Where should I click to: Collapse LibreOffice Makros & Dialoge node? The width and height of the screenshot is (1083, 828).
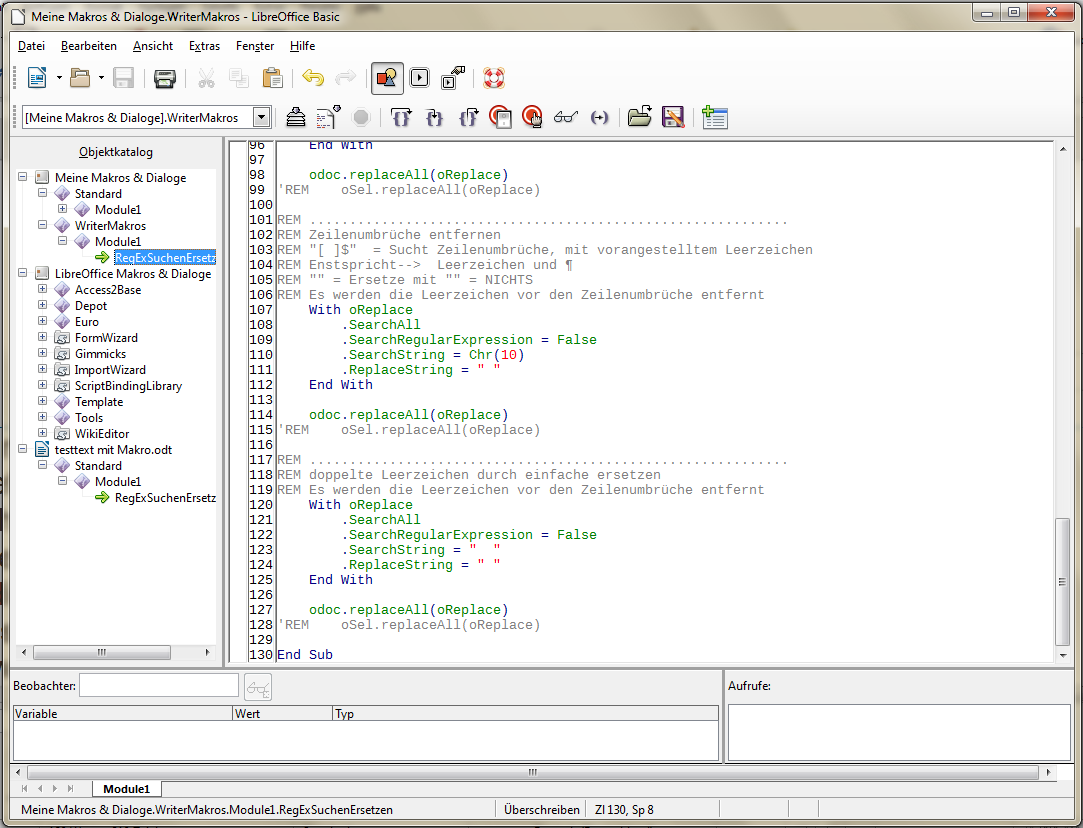pyautogui.click(x=22, y=273)
